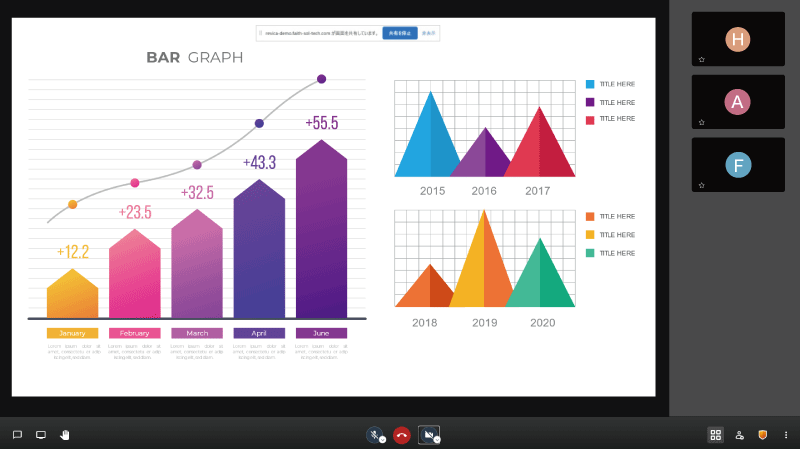Click the 2015 axis label
Screen dimensions: 800x449
[432, 191]
